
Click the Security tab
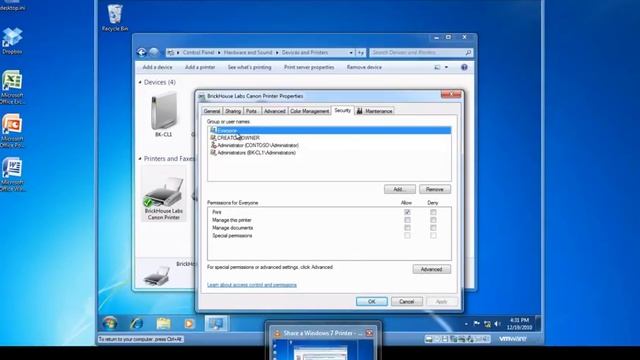[342, 110]
